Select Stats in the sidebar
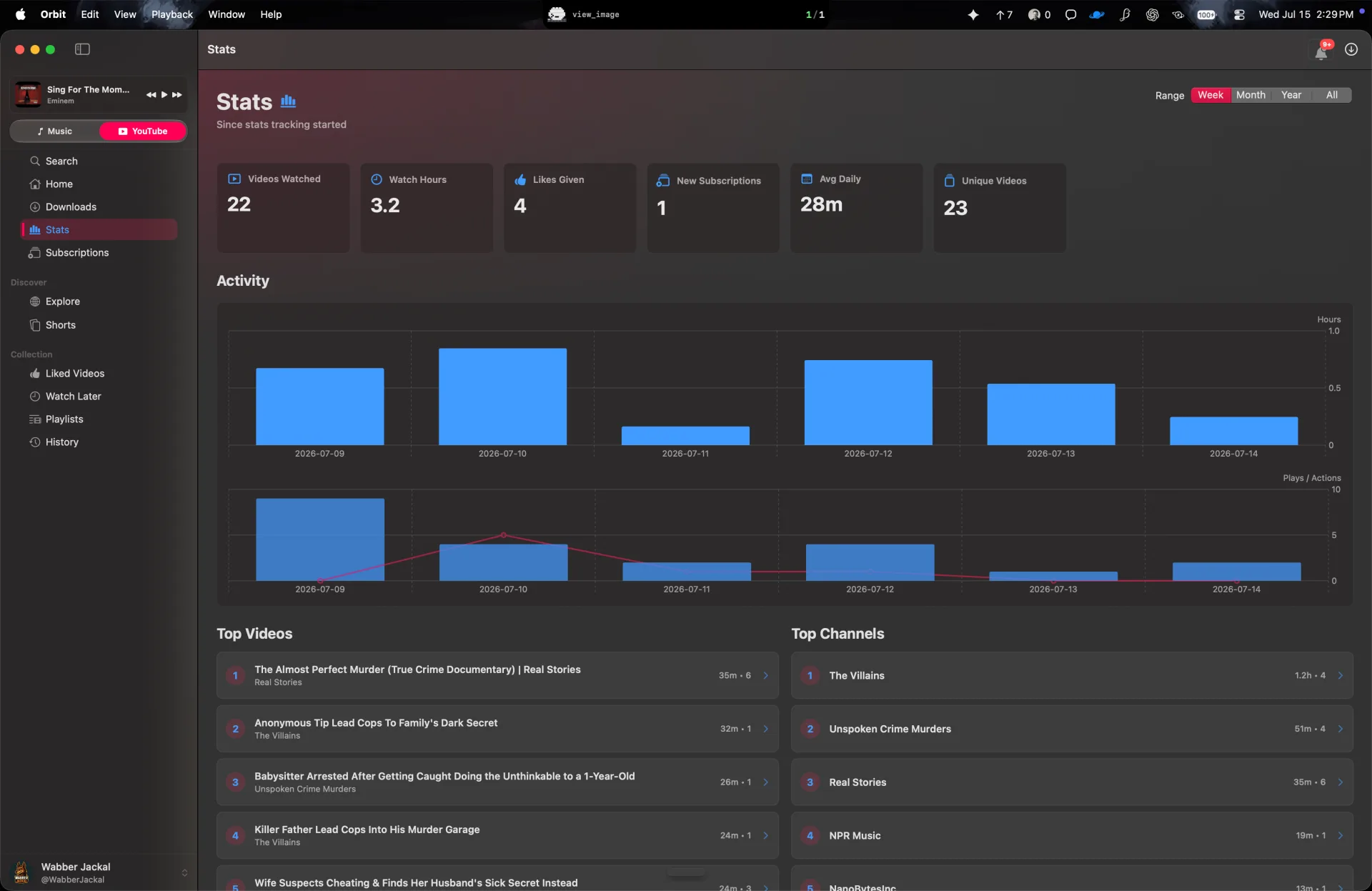This screenshot has width=1372, height=891. (99, 230)
